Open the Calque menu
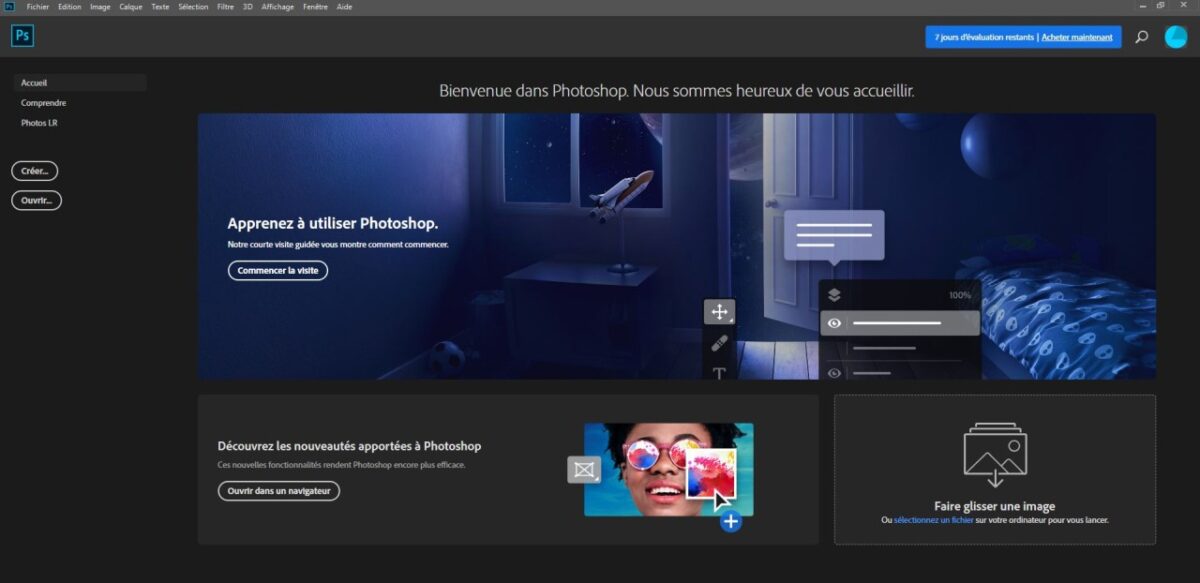The width and height of the screenshot is (1200, 583). [x=131, y=6]
